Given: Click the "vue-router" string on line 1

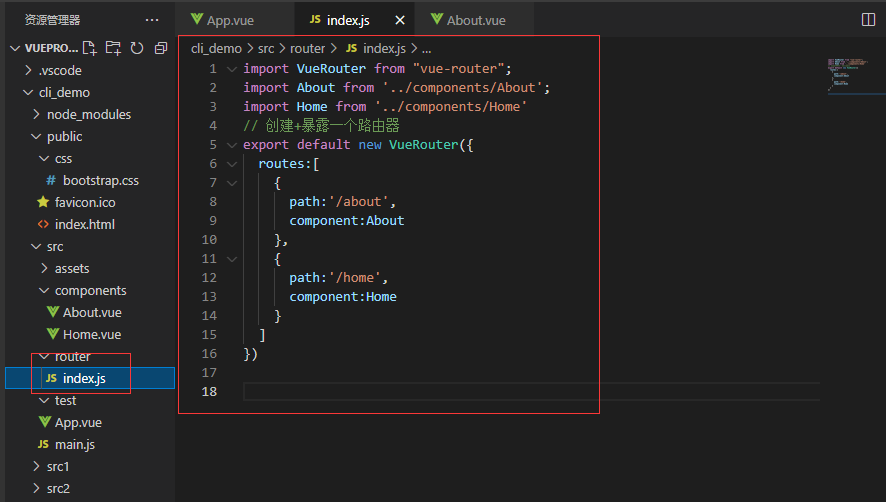Looking at the screenshot, I should (458, 68).
